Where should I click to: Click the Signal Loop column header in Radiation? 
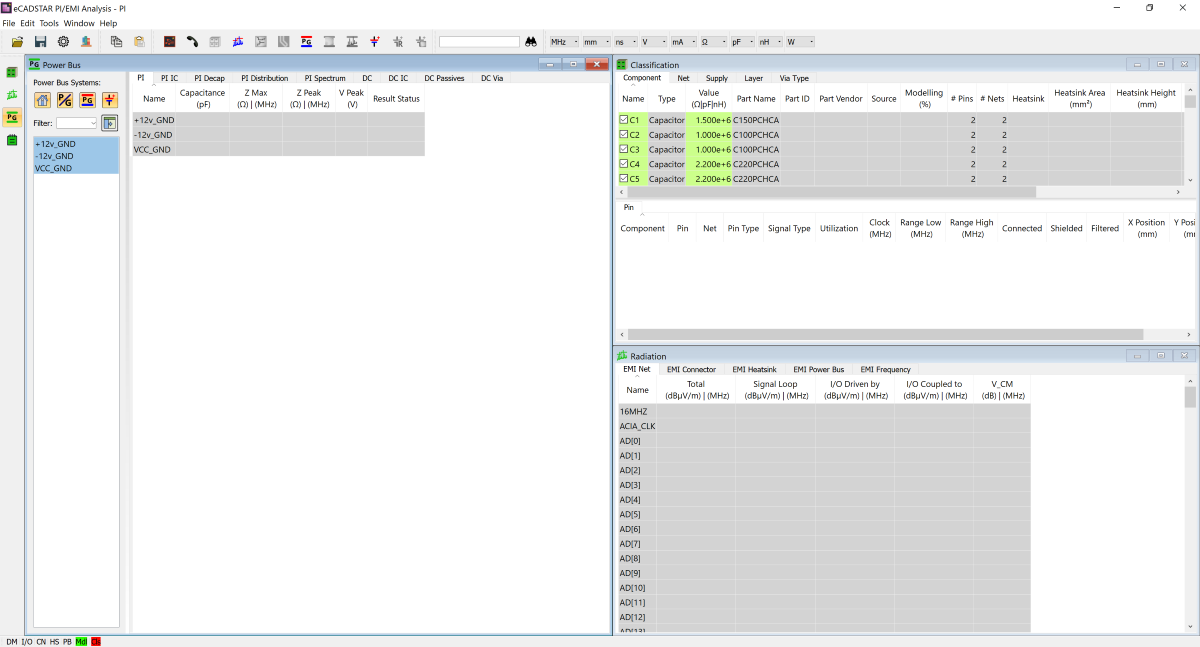(x=775, y=390)
